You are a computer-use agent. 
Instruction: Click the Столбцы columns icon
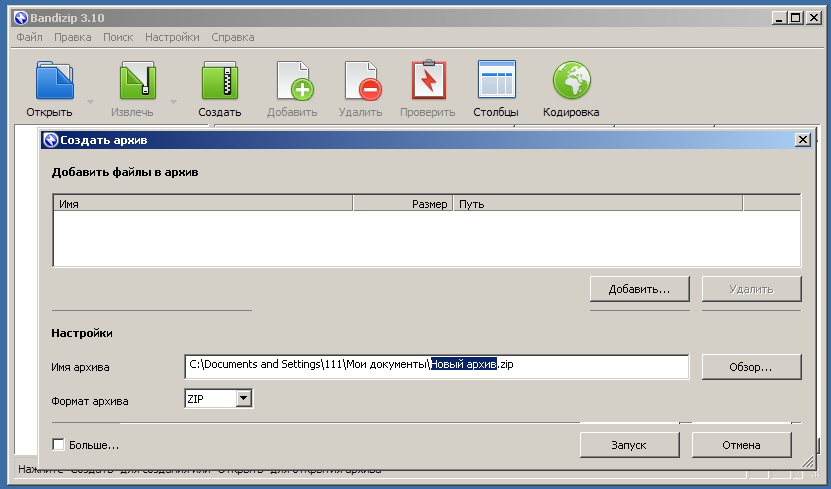[x=497, y=79]
